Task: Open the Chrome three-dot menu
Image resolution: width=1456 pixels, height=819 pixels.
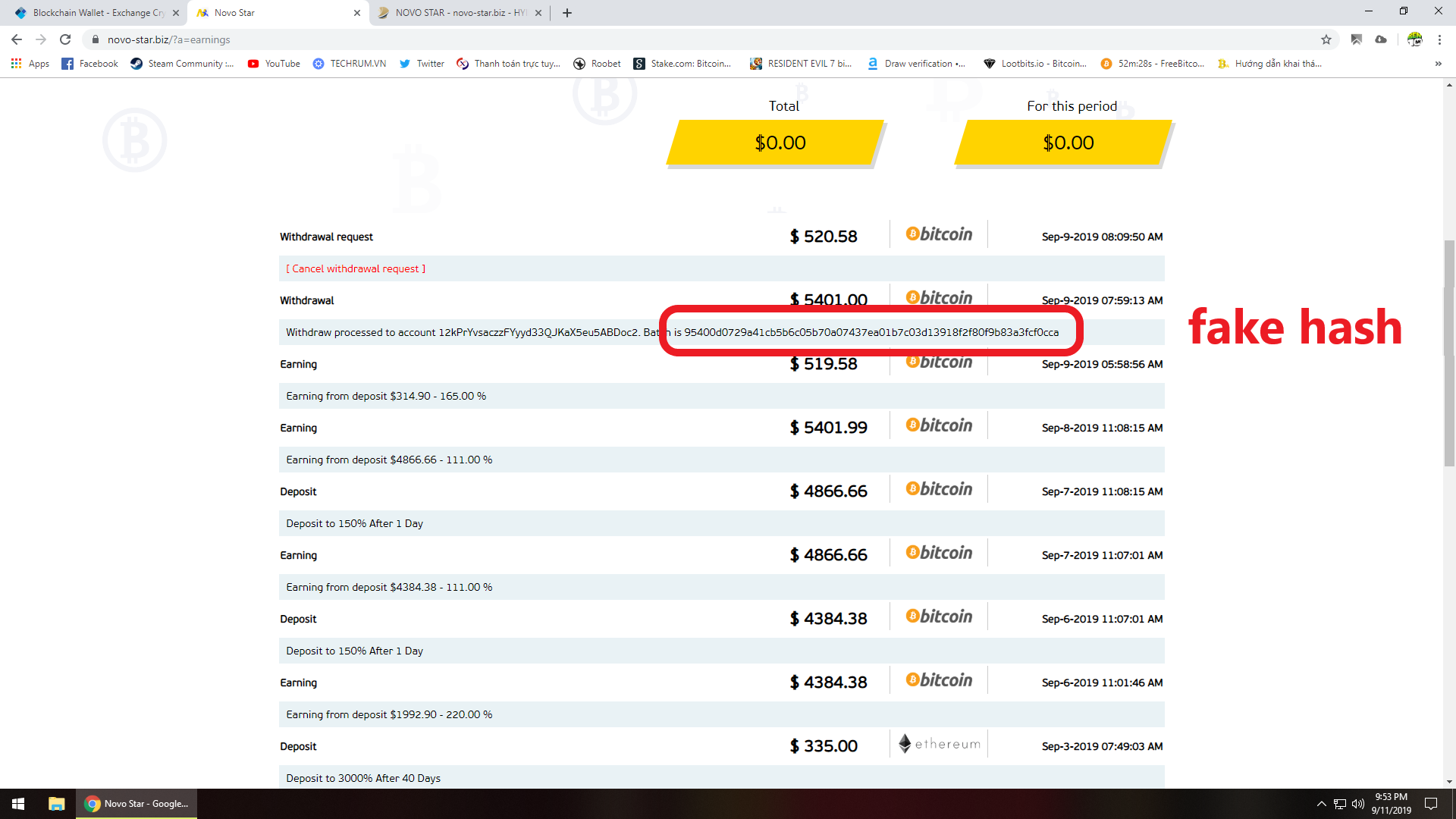Action: (1439, 39)
